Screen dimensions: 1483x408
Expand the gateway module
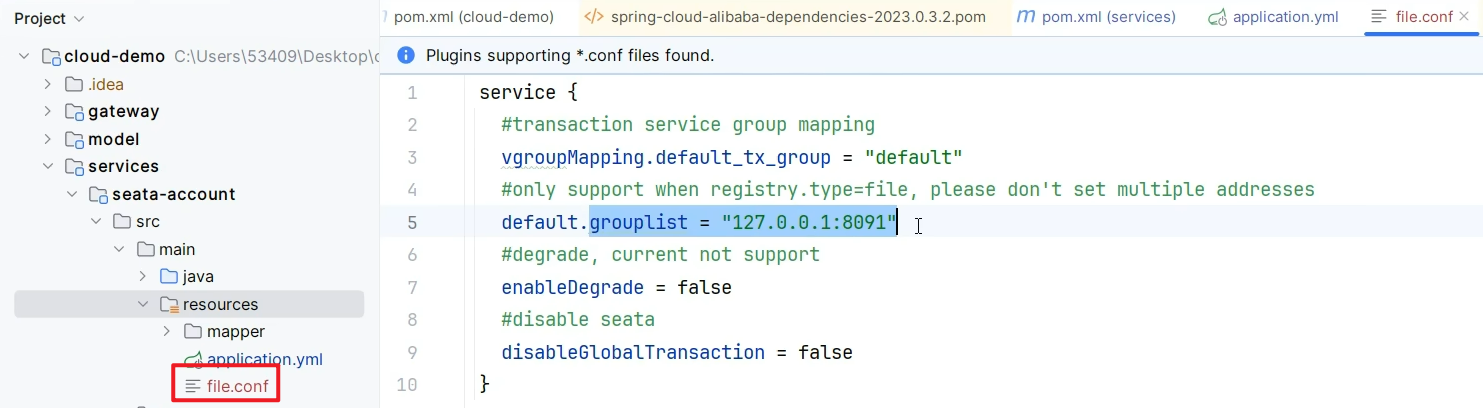47,112
